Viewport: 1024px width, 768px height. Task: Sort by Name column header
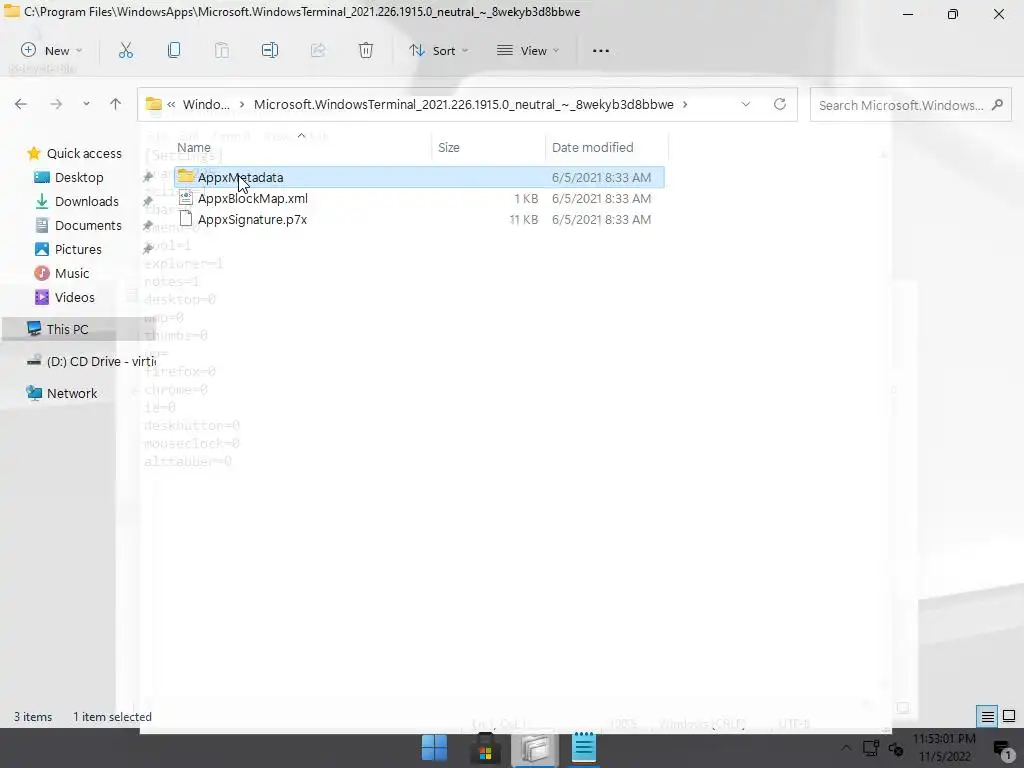tap(302, 148)
